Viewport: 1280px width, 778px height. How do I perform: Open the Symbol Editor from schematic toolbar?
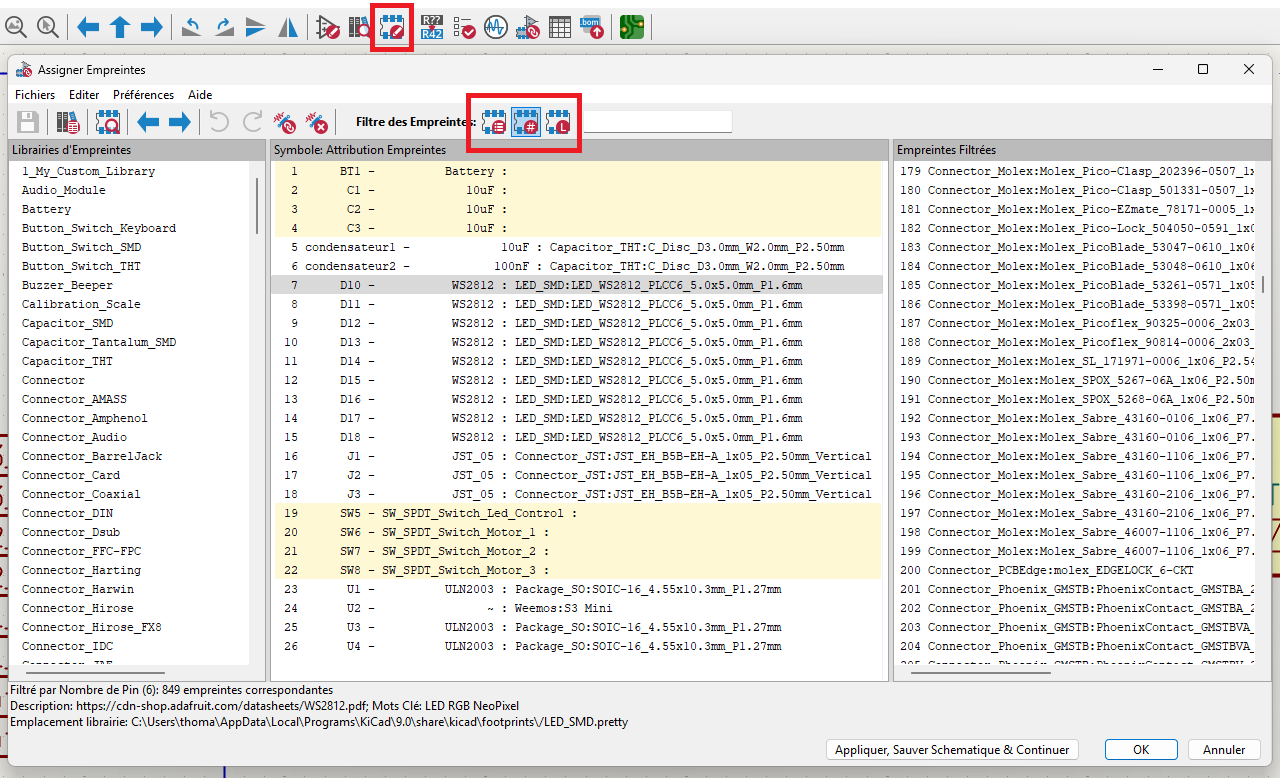point(328,28)
